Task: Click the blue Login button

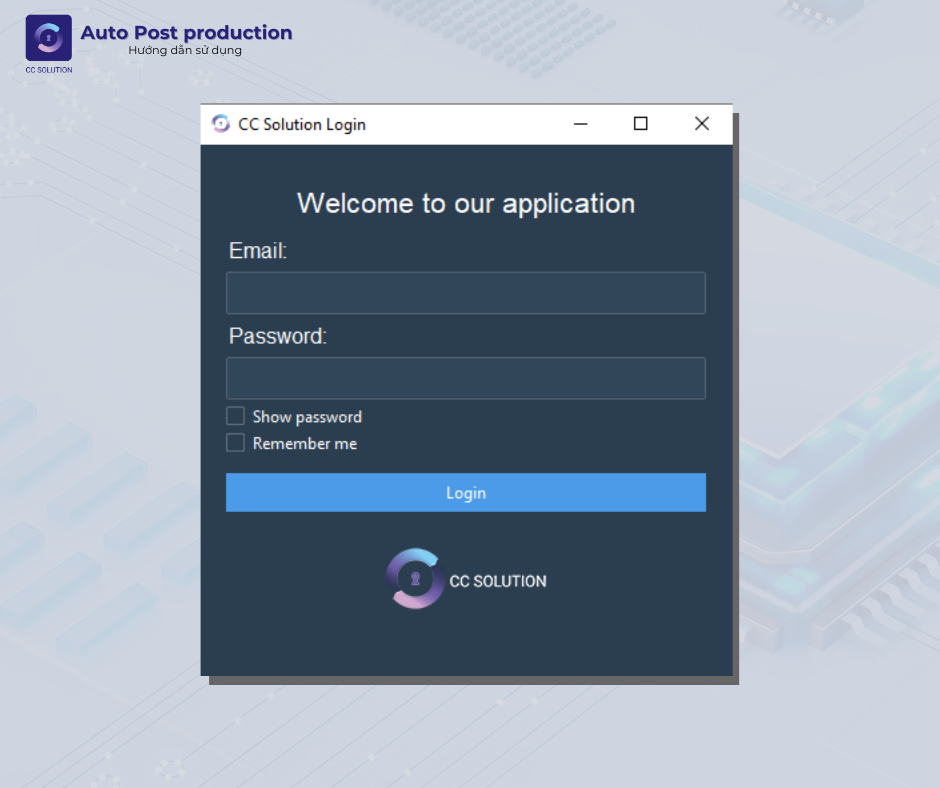Action: [x=466, y=492]
